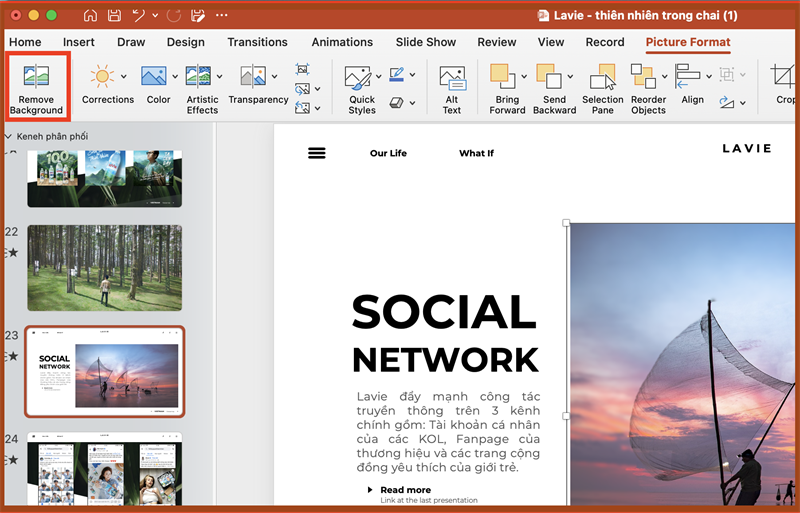Open the Selection Pane
The width and height of the screenshot is (800, 513).
coord(602,88)
